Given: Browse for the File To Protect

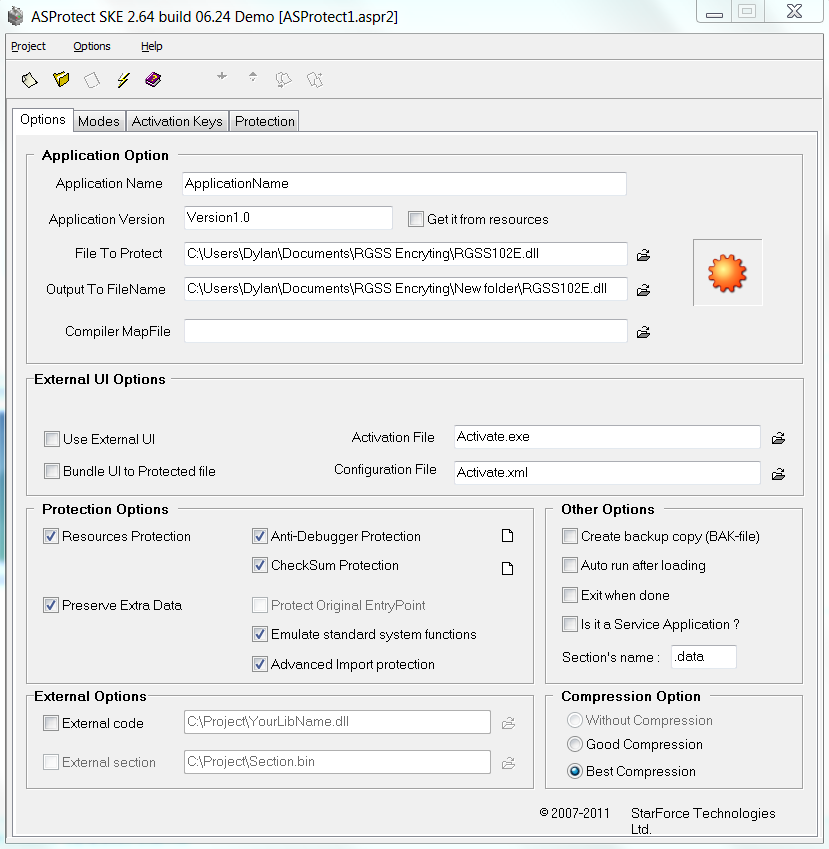Looking at the screenshot, I should (643, 255).
